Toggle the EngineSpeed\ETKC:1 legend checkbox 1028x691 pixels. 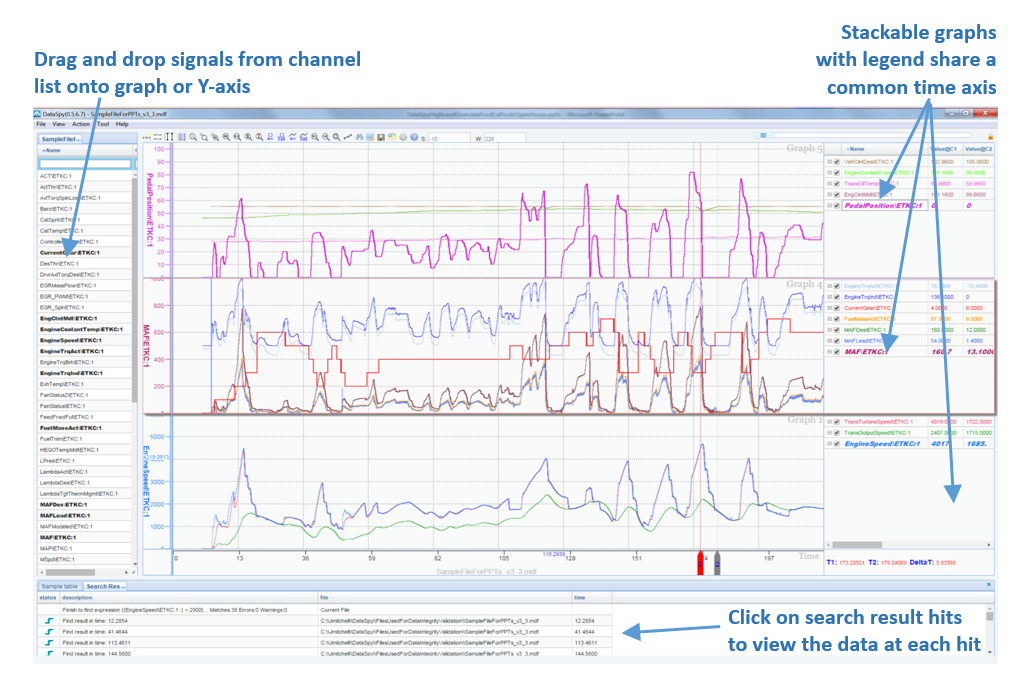pyautogui.click(x=837, y=444)
